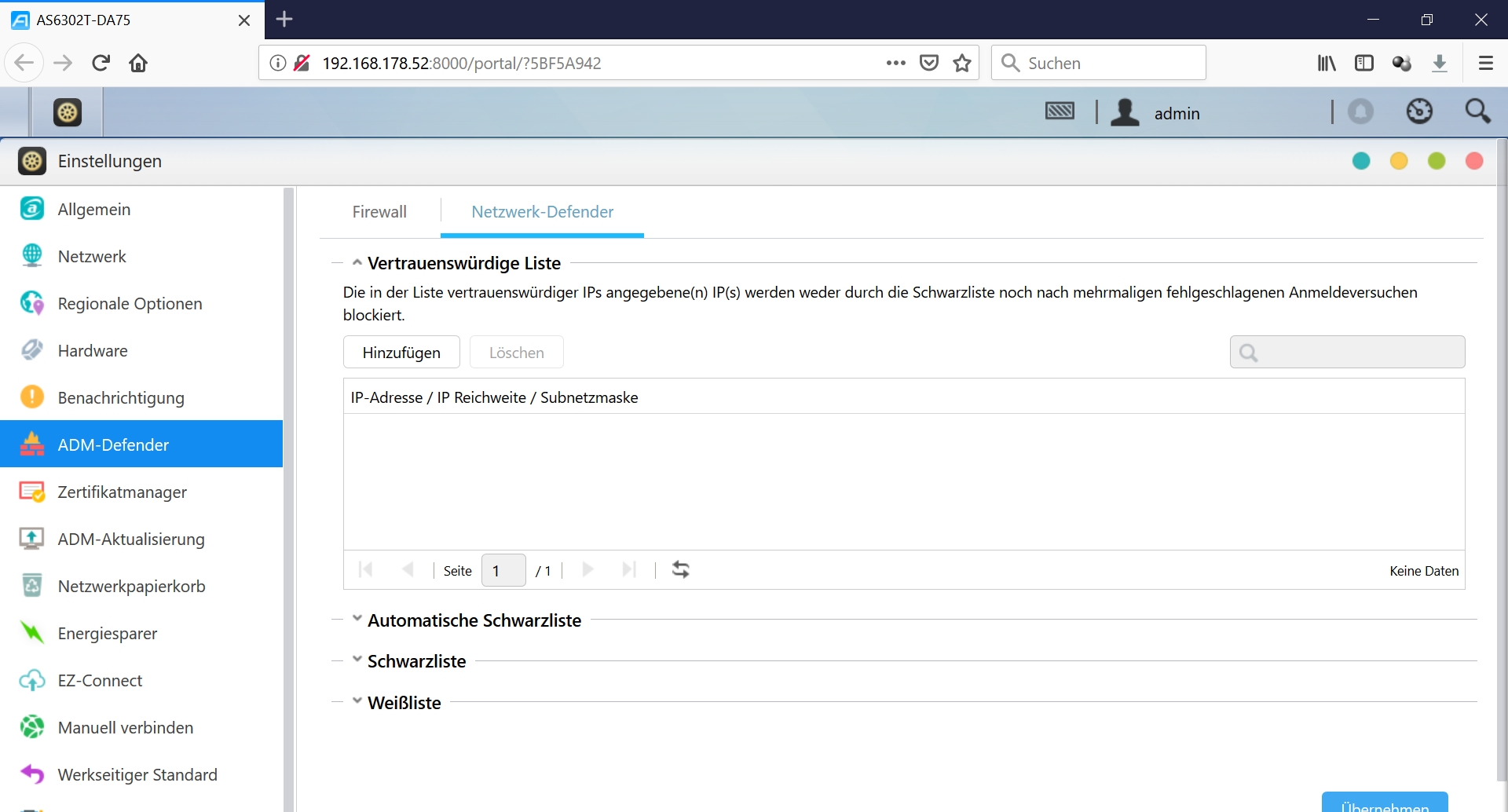Click the Löschen button

coord(517,352)
